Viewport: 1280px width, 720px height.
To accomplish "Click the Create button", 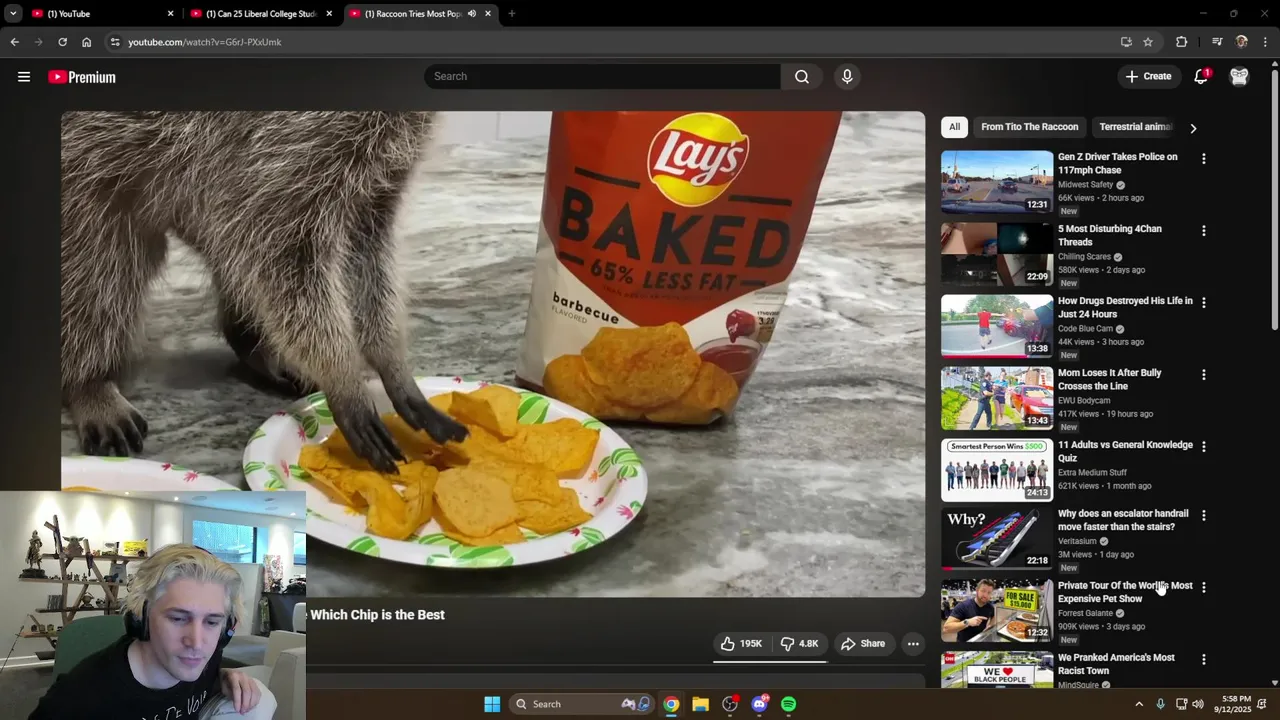I will pos(1148,77).
